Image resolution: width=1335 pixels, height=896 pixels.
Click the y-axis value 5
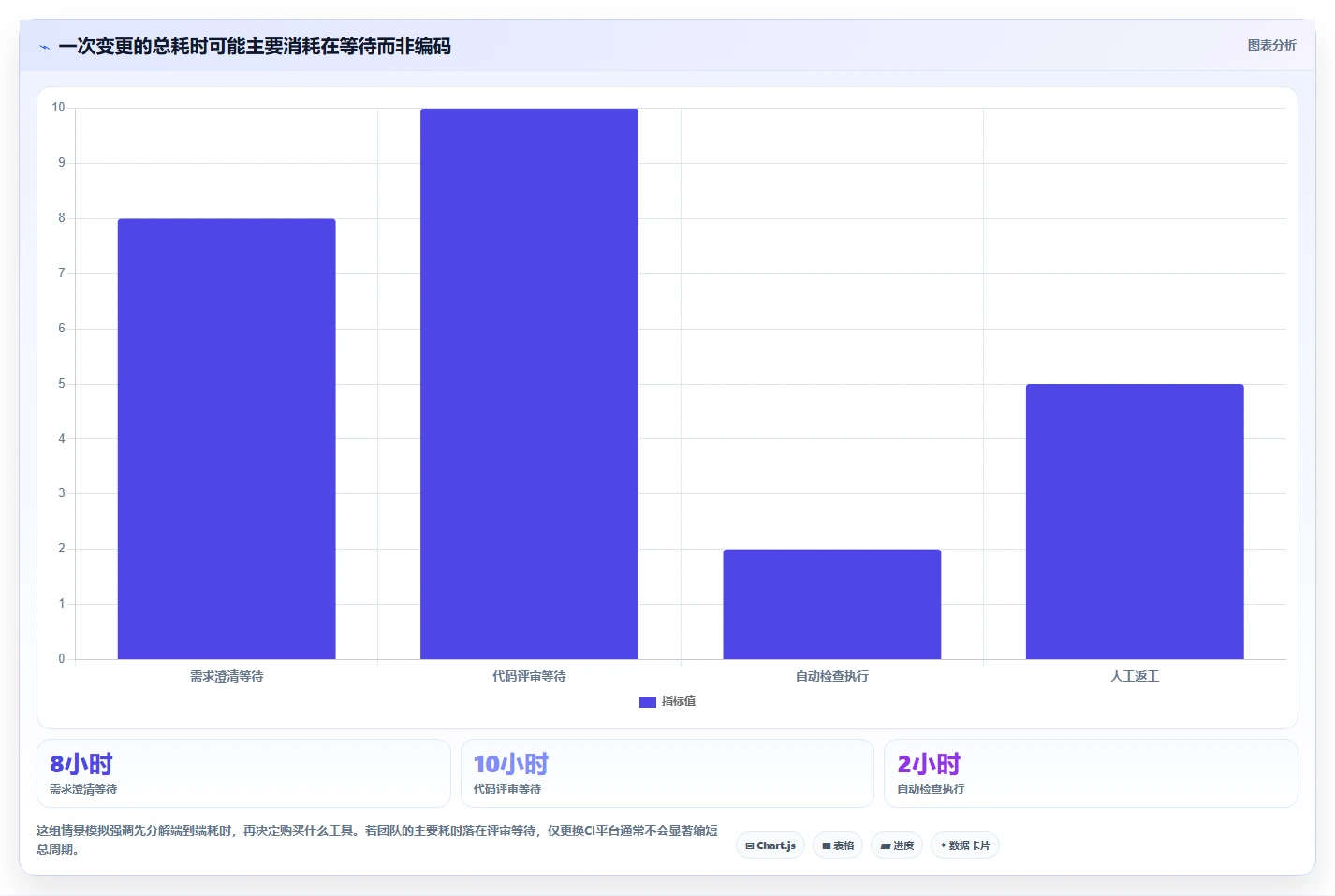pos(62,384)
